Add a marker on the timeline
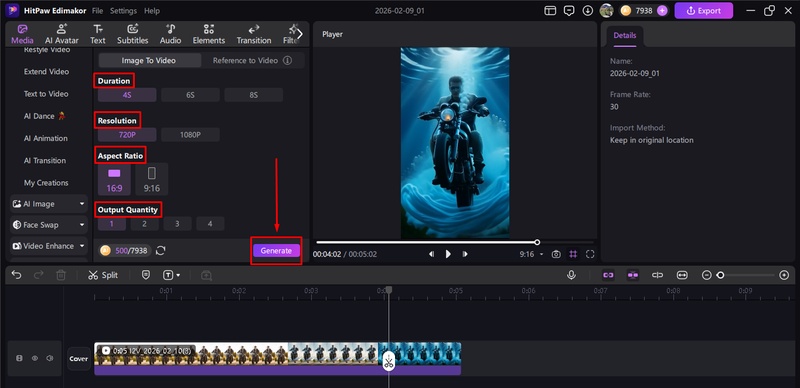Screen dimensions: 800x388 click(x=145, y=275)
